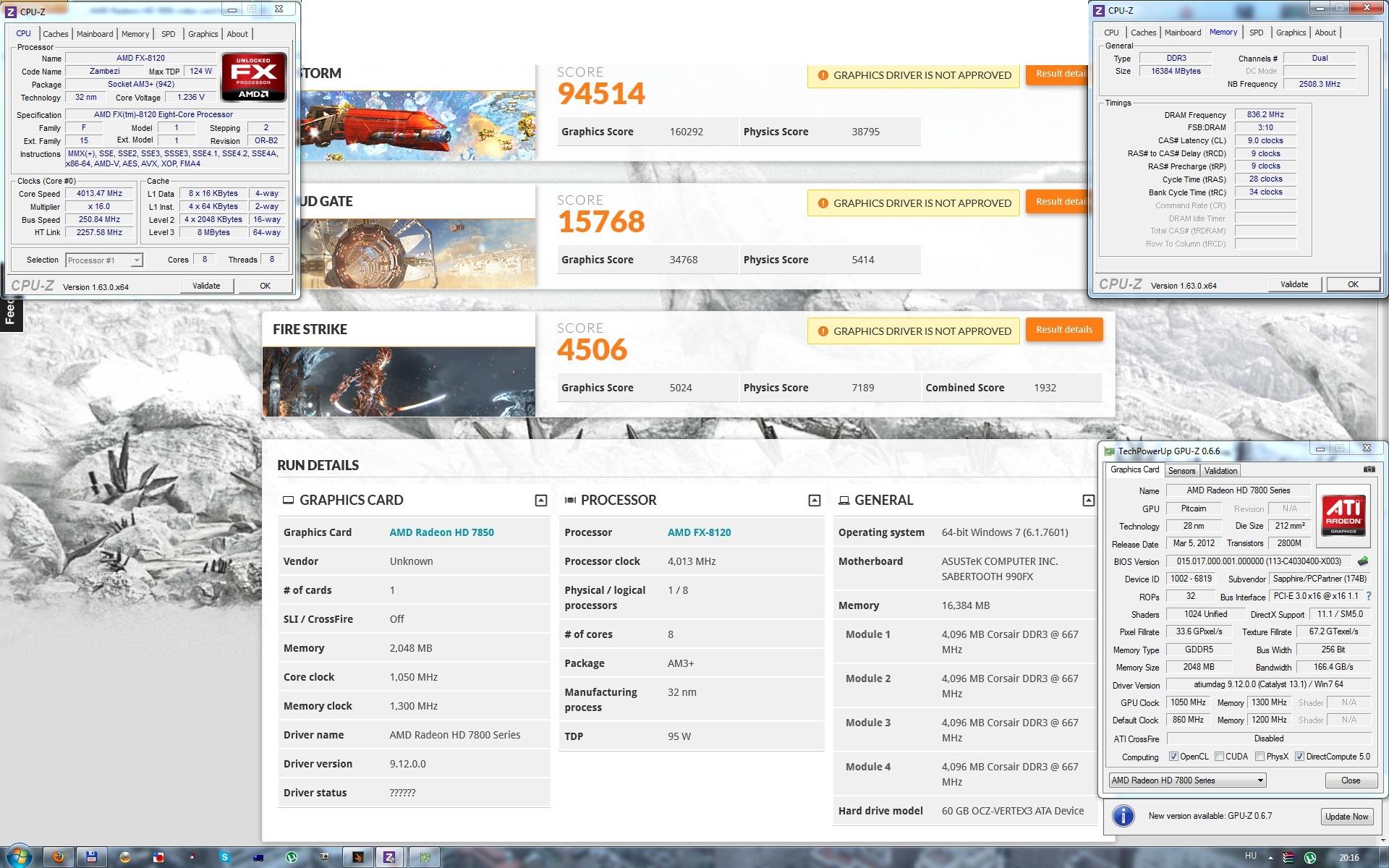Click the ATI Radeon logo in GPU-Z
The image size is (1389, 868).
click(1343, 515)
